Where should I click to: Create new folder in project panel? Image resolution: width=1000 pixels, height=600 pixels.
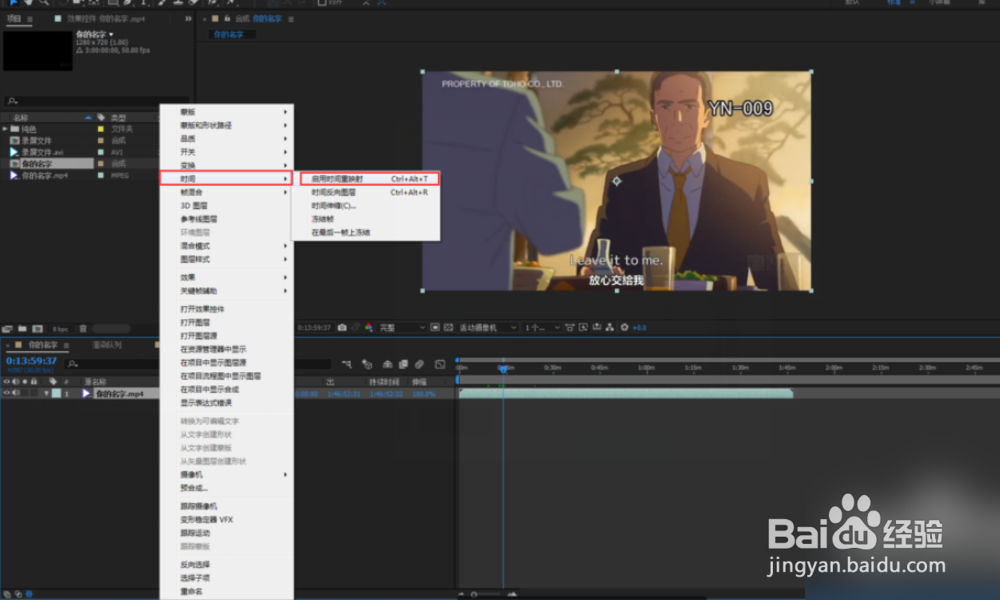pyautogui.click(x=22, y=329)
